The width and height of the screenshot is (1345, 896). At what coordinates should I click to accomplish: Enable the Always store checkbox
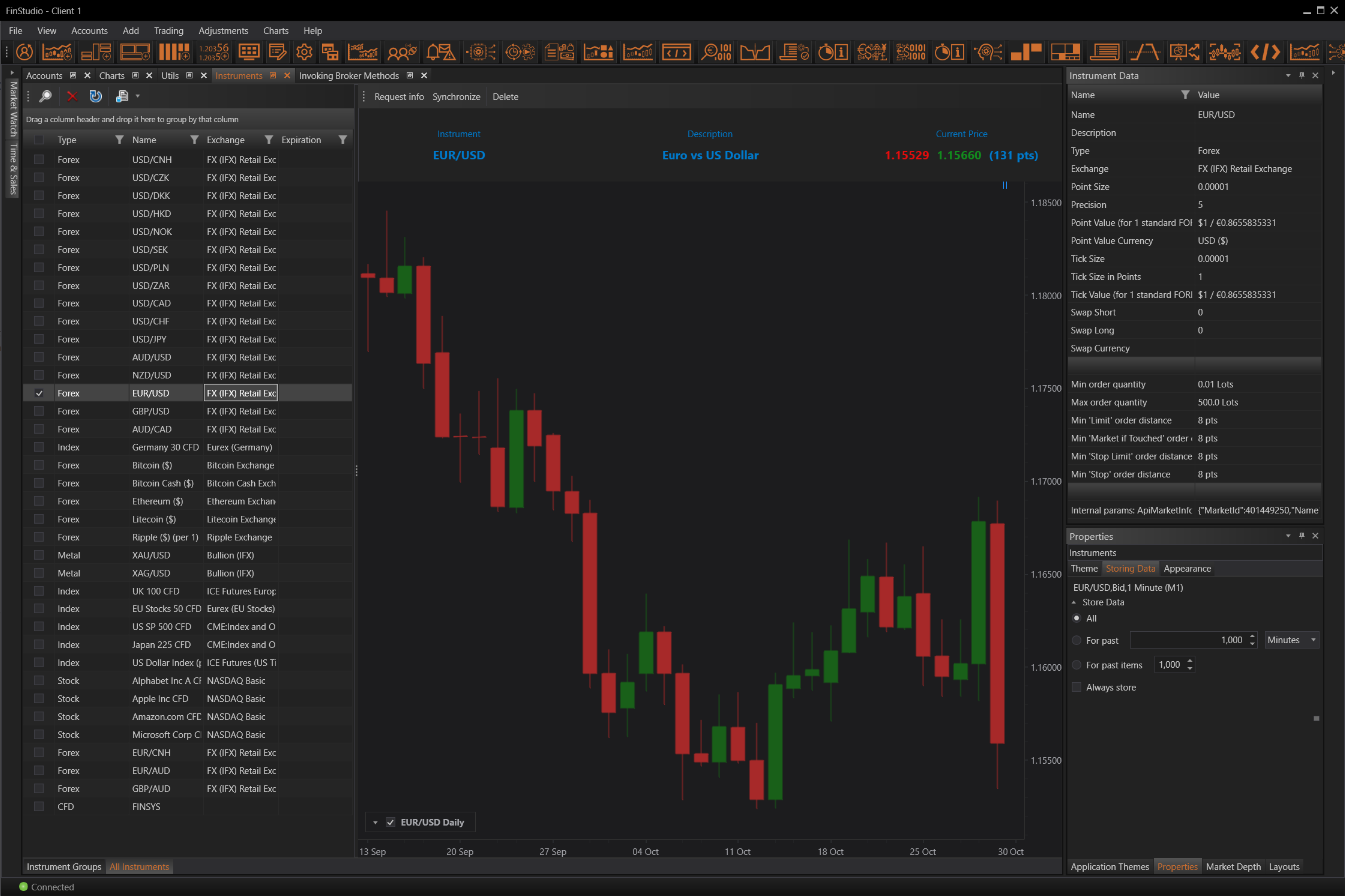tap(1077, 687)
